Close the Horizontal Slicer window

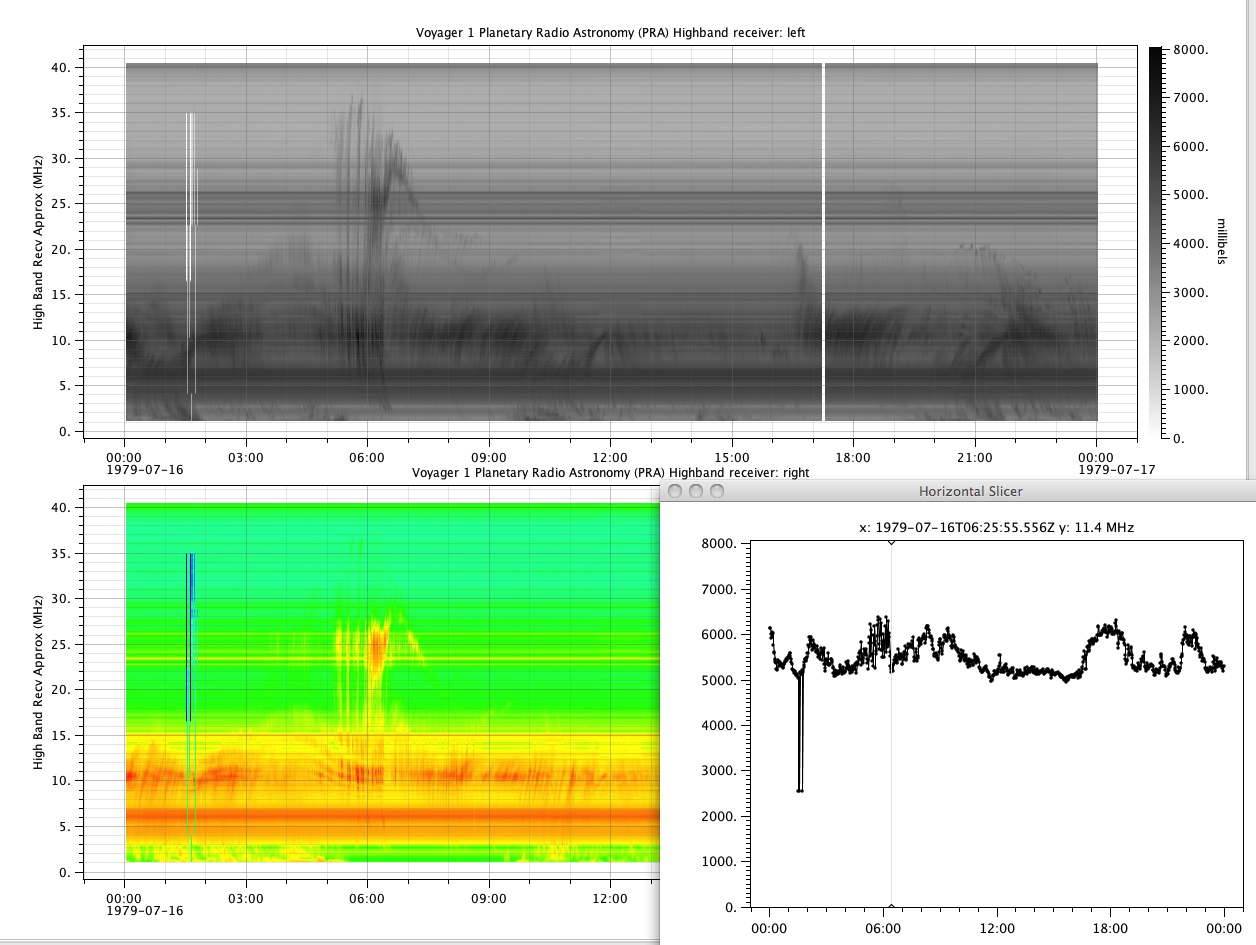(x=675, y=491)
